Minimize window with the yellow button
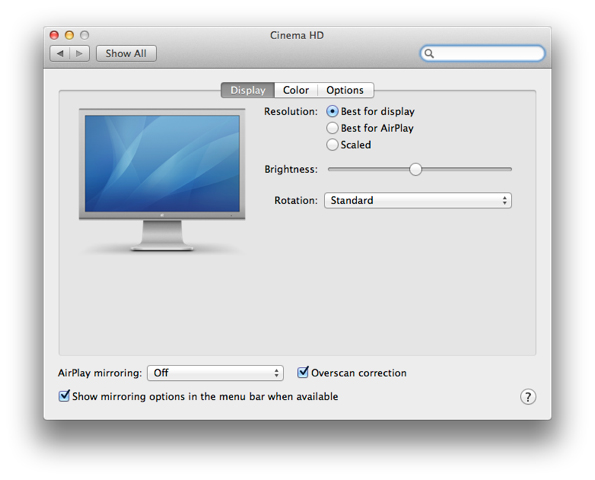 [x=69, y=35]
